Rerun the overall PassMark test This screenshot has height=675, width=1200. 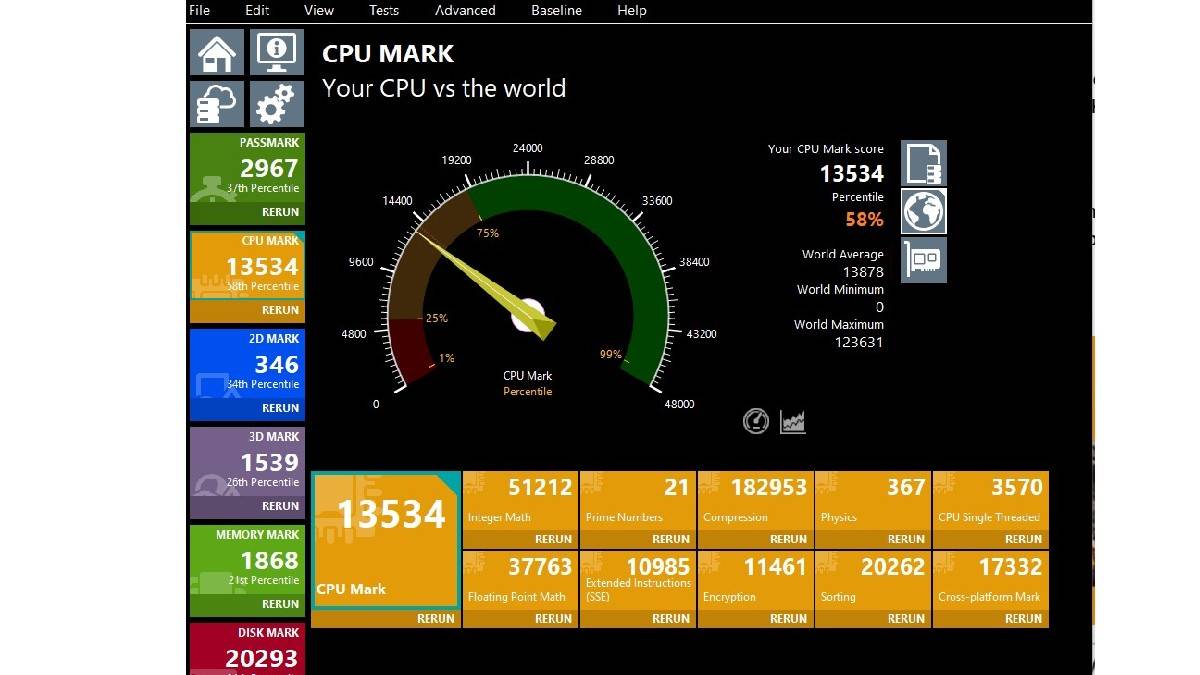point(280,212)
